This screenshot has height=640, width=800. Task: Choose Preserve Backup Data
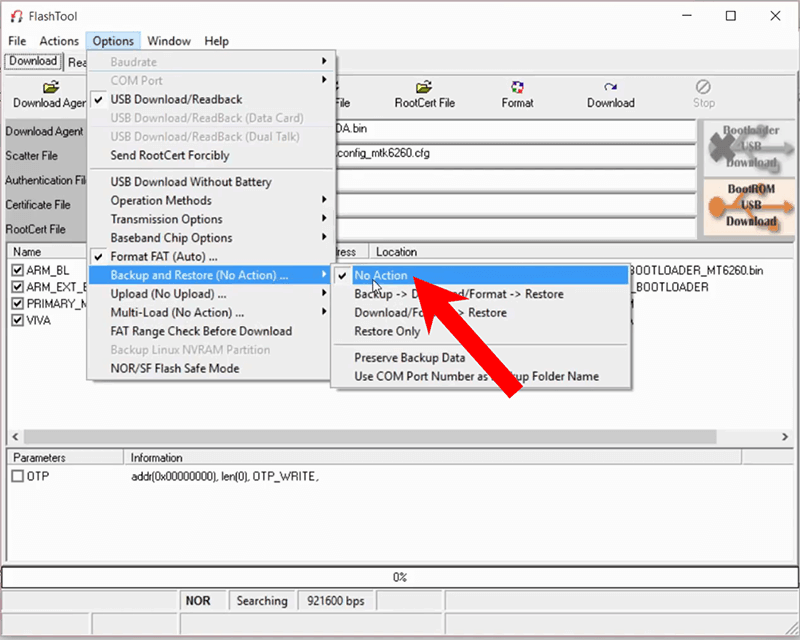coord(481,358)
